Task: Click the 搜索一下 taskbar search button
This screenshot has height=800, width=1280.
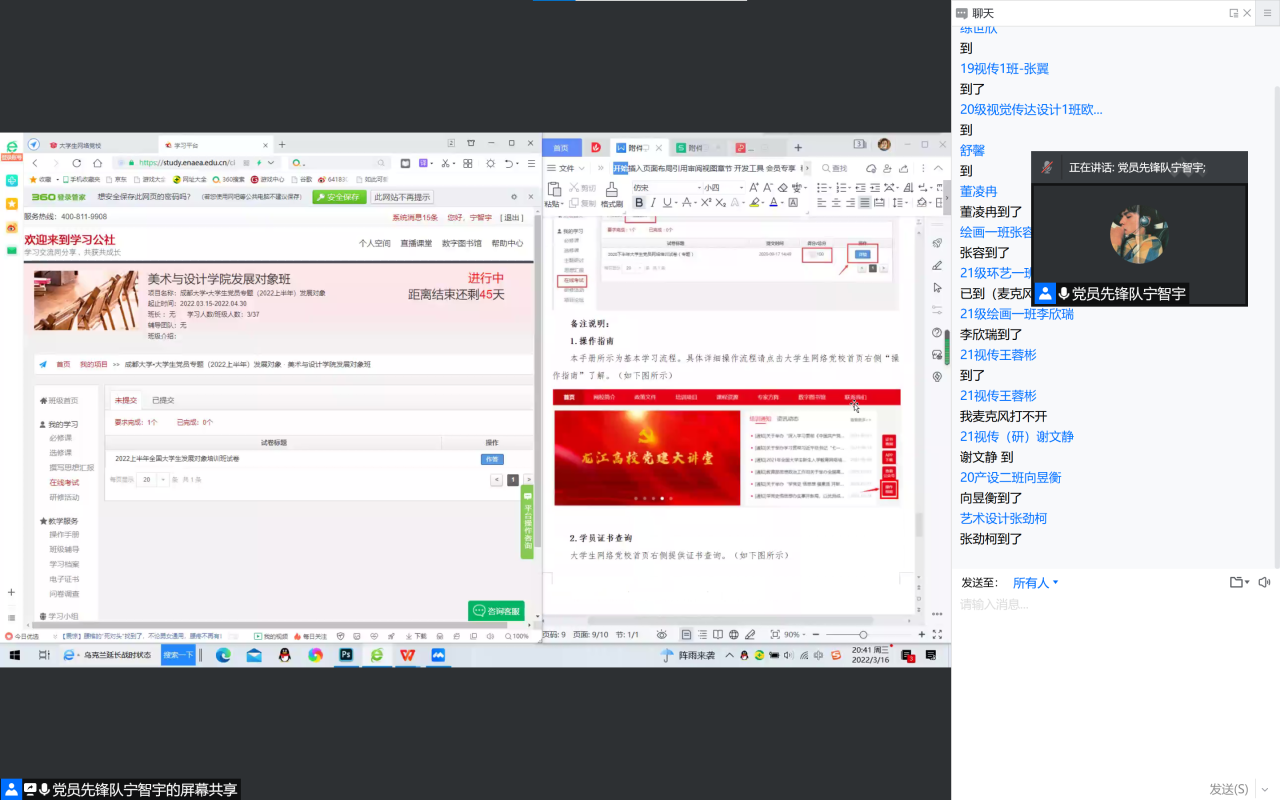Action: 178,655
